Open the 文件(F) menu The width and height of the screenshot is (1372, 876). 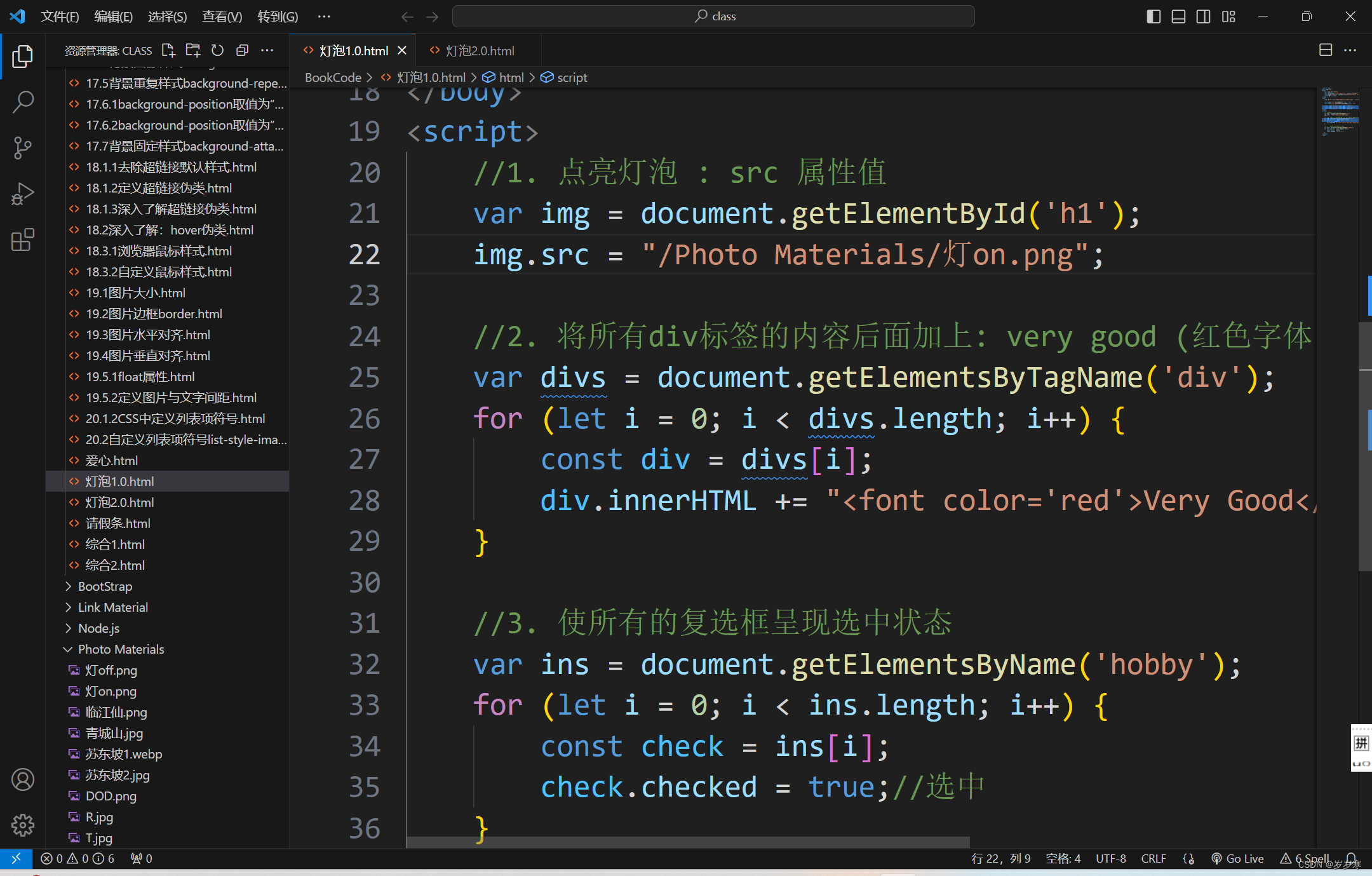click(x=60, y=17)
